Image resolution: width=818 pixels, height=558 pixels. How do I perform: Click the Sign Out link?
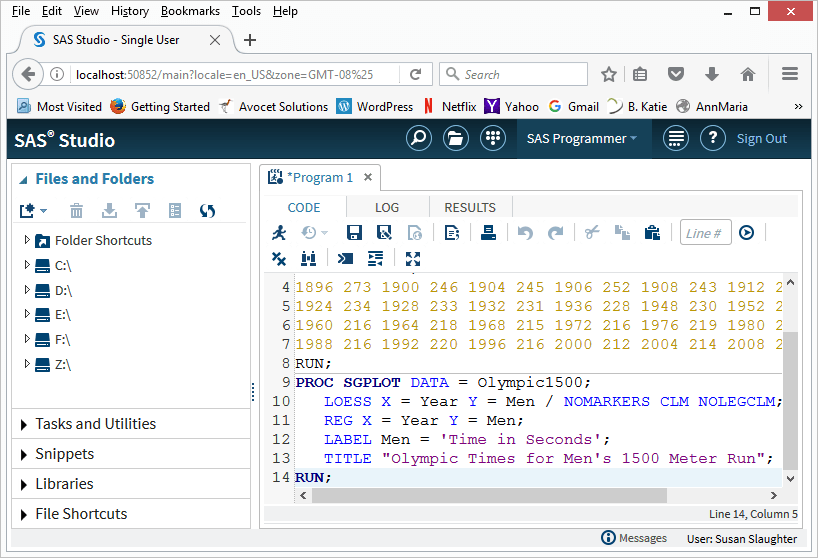[762, 139]
